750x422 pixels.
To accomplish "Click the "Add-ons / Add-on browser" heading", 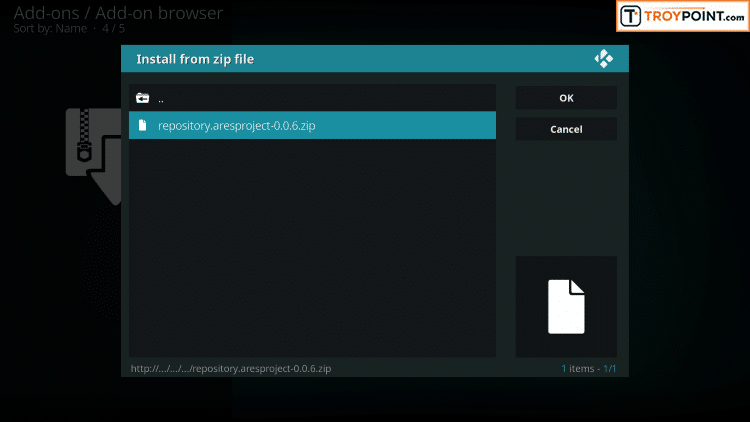I will [118, 13].
